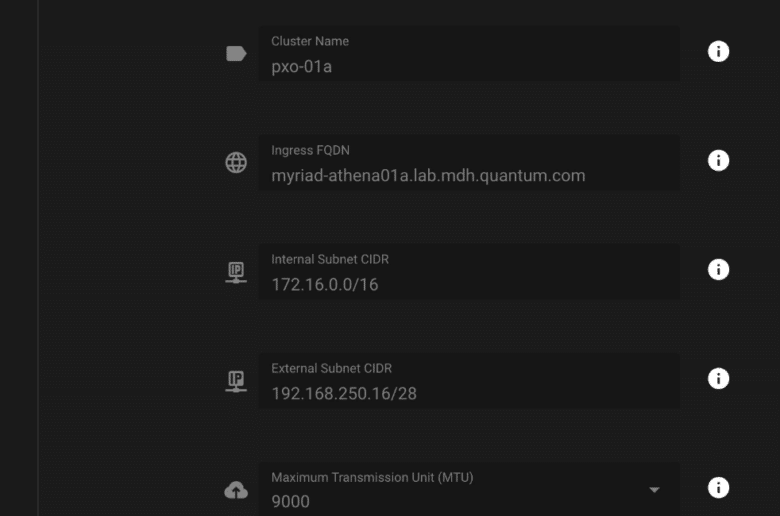Click the tag icon beside Cluster Name
This screenshot has height=516, width=780.
pos(236,53)
